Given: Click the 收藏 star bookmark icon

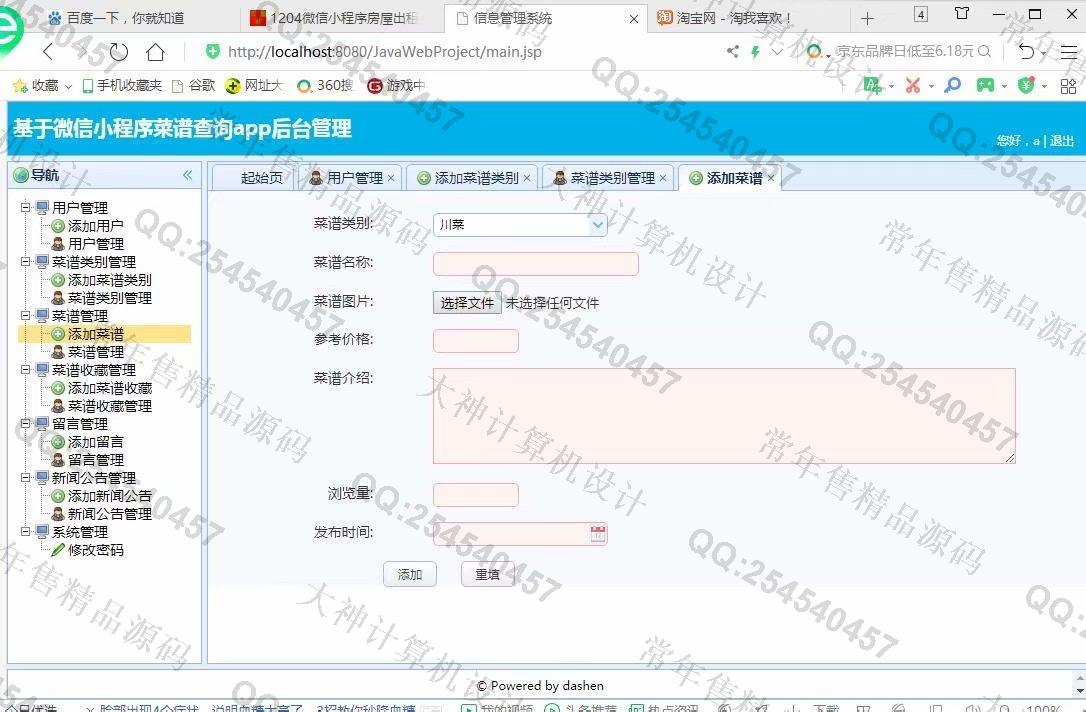Looking at the screenshot, I should [19, 86].
